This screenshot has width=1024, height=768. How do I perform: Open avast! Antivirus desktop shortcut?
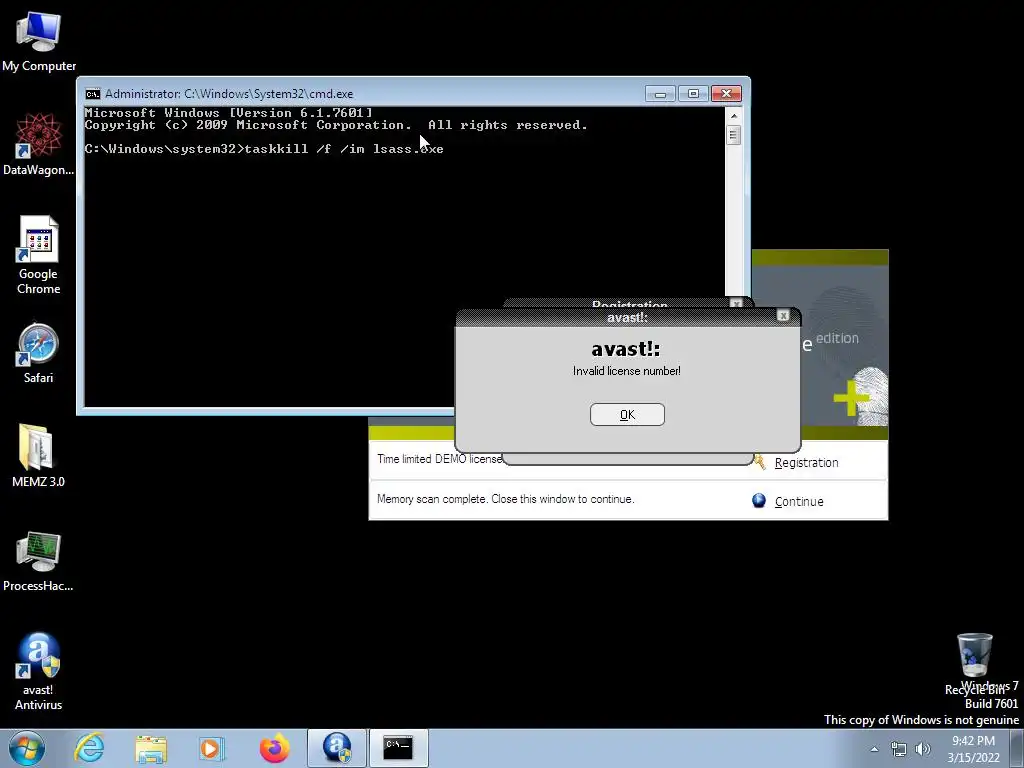click(39, 671)
